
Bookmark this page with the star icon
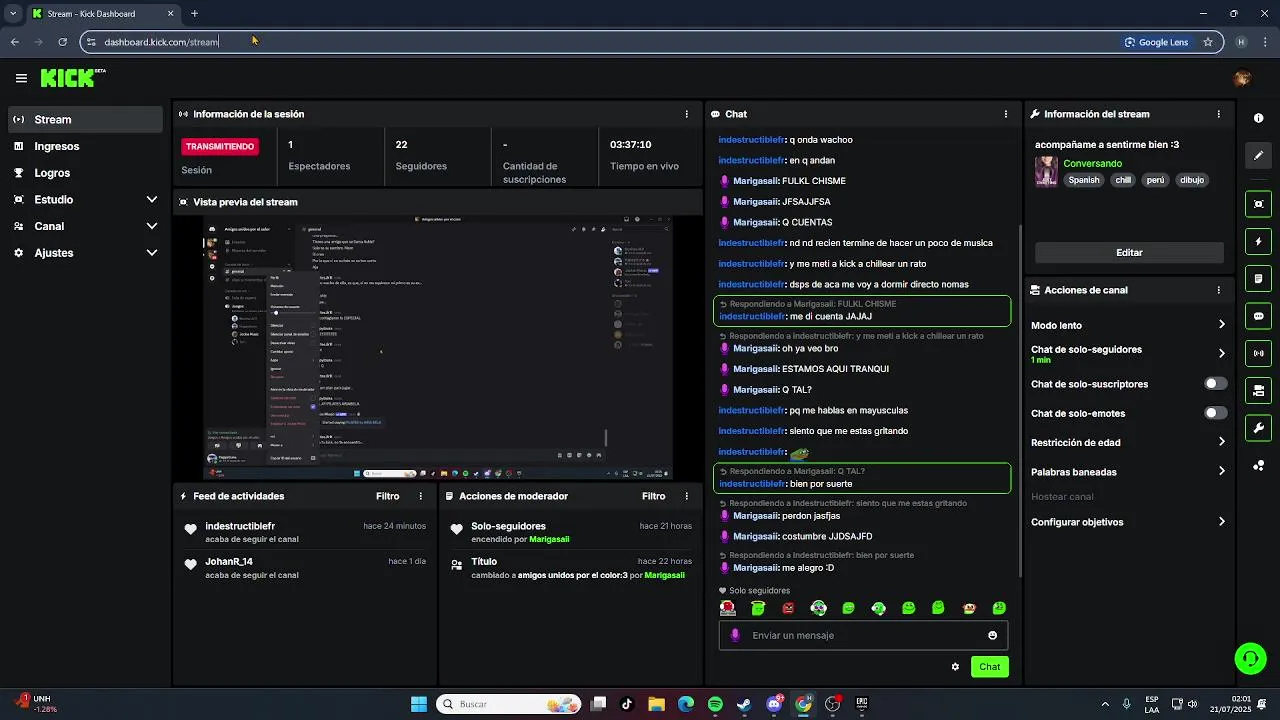(x=1208, y=42)
